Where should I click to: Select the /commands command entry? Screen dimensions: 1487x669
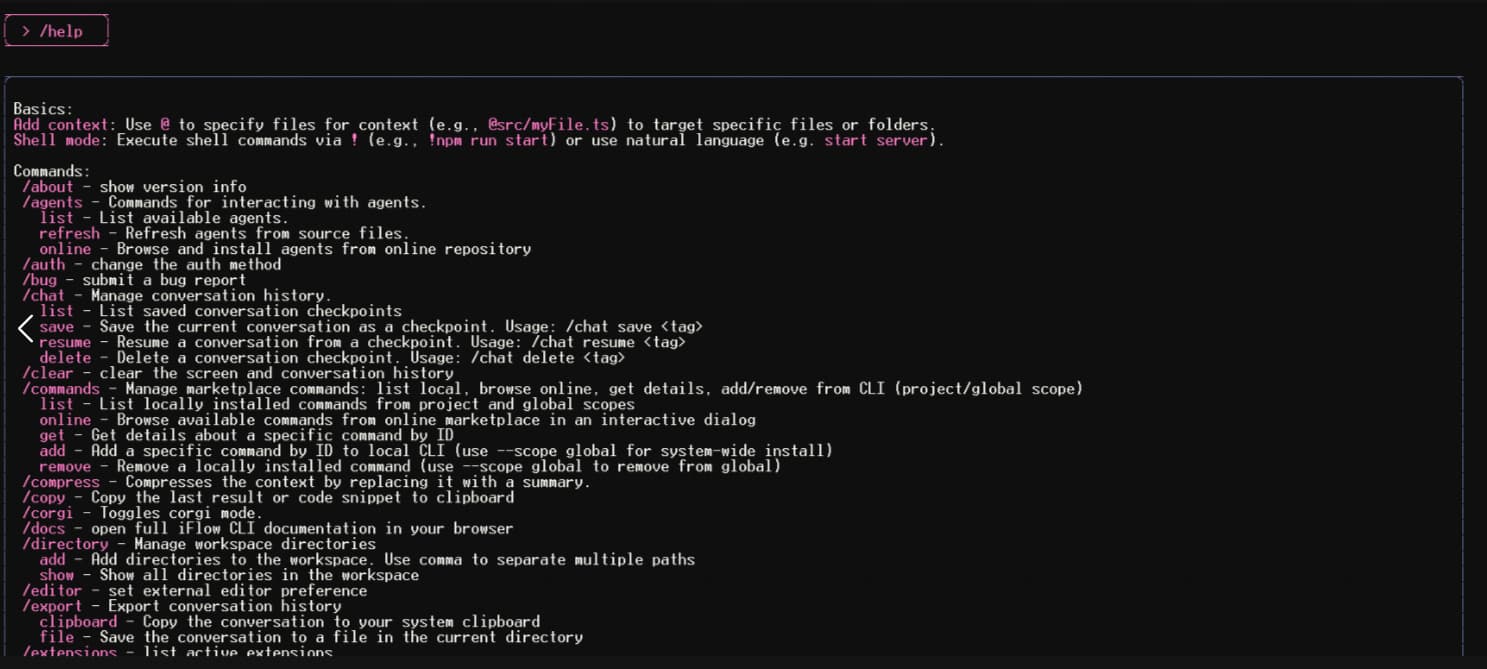coord(61,389)
